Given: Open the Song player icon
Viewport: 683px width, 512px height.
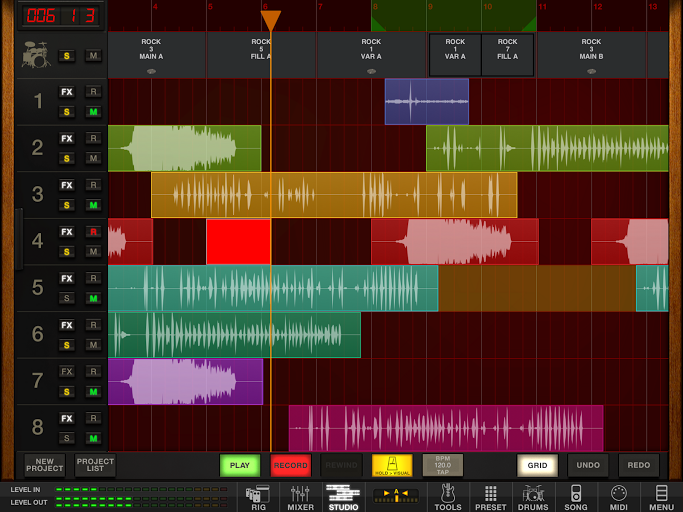Looking at the screenshot, I should 576,495.
